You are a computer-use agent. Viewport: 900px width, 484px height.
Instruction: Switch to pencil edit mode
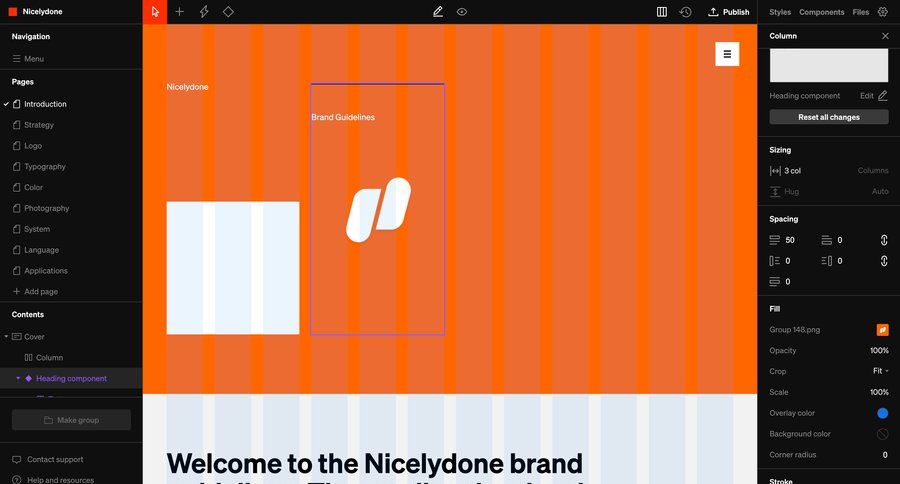coord(437,11)
